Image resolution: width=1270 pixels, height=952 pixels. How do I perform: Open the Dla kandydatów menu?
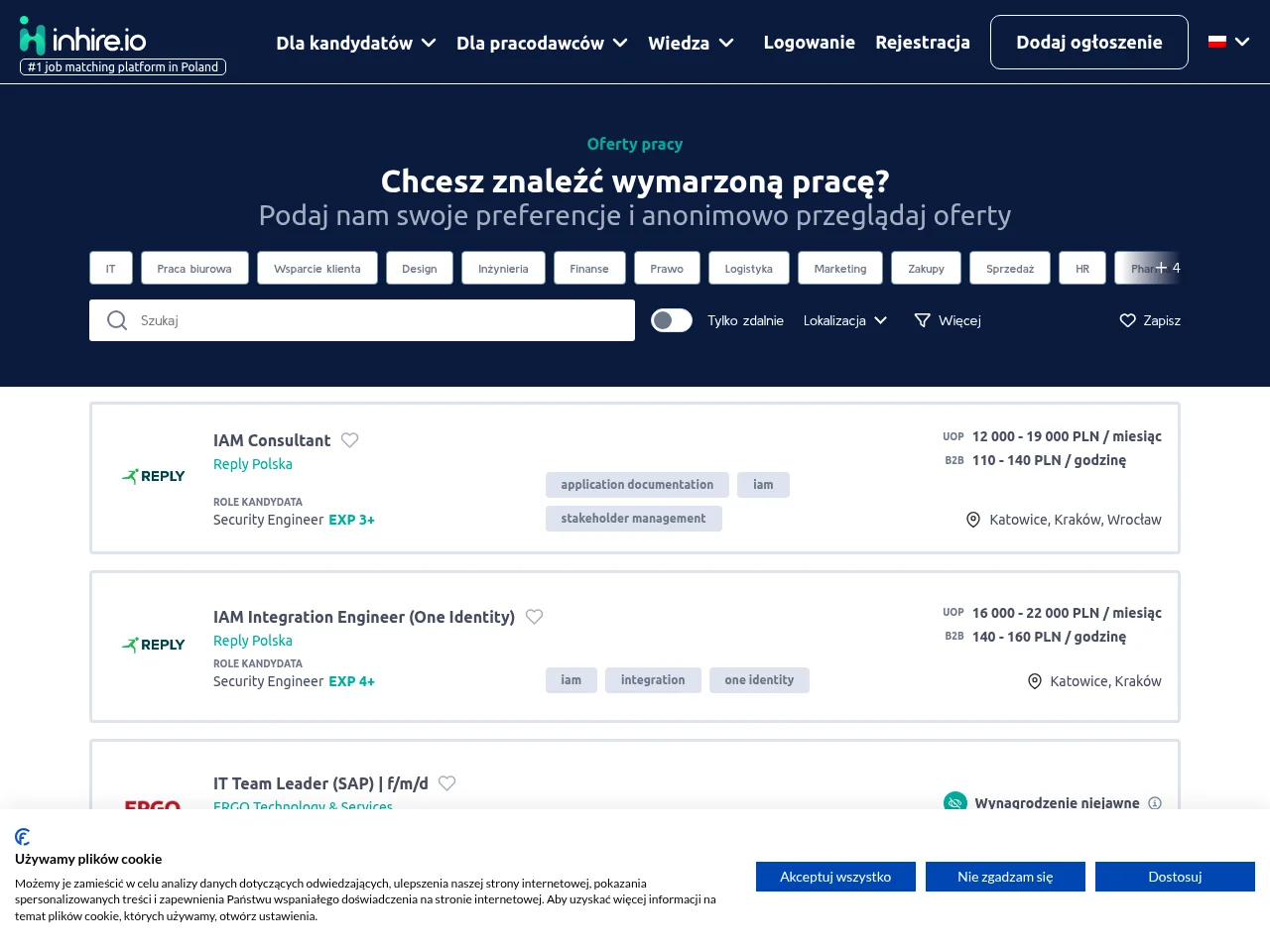pos(356,43)
